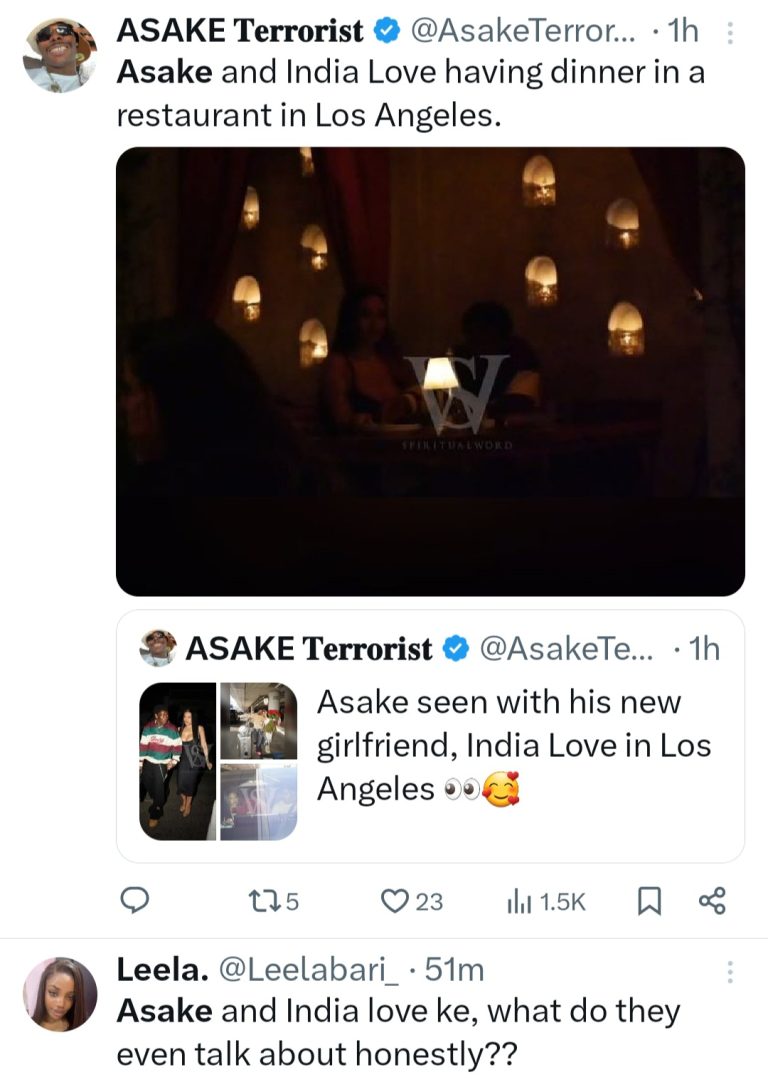
Task: Click small avatar in quoted tweet
Action: [158, 647]
